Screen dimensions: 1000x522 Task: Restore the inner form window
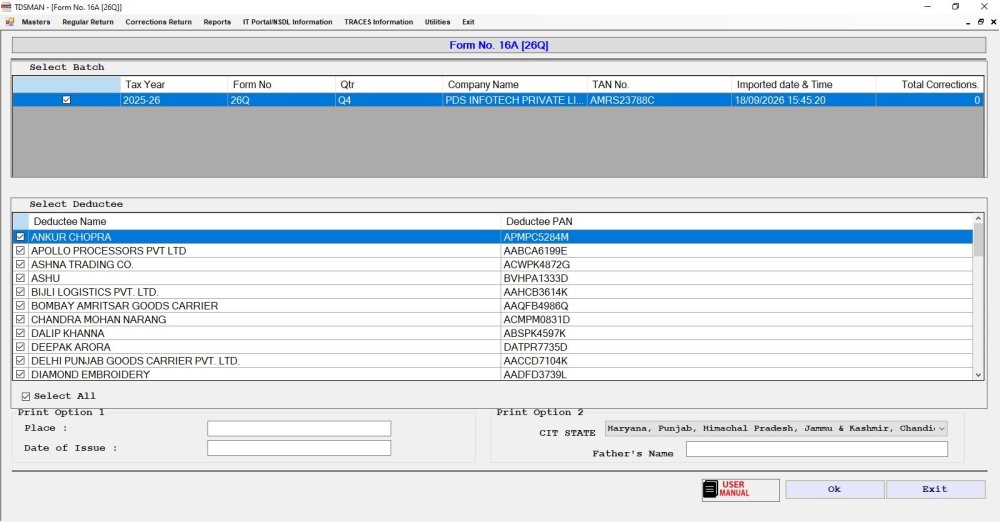pos(981,22)
